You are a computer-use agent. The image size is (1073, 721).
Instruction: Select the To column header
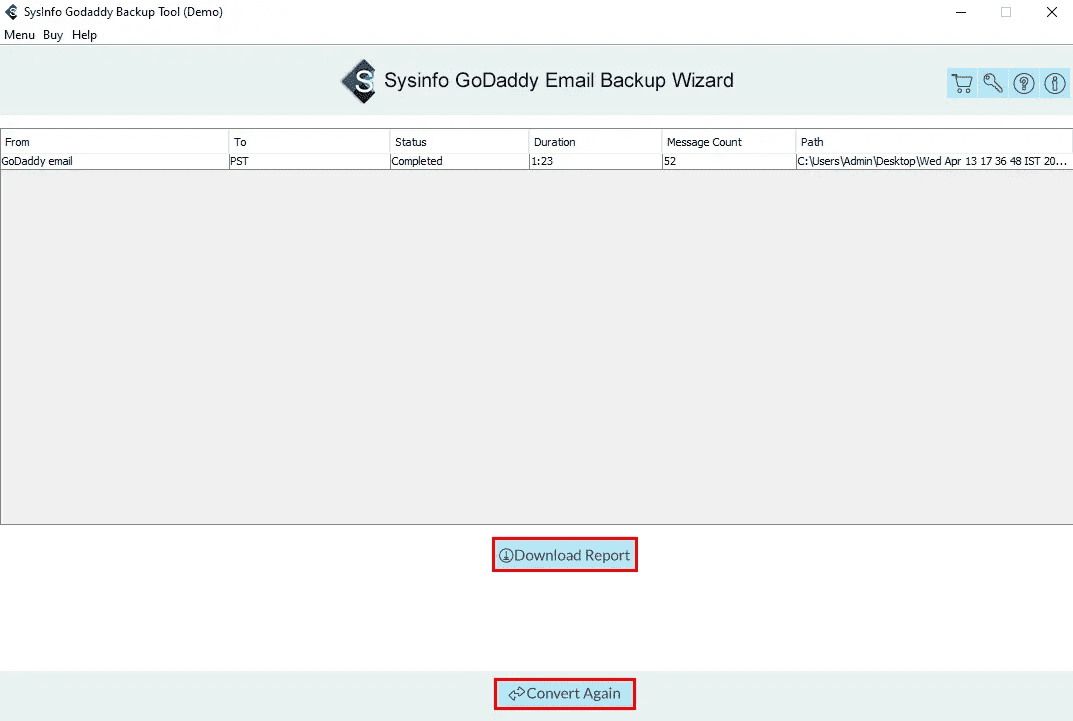(x=309, y=142)
